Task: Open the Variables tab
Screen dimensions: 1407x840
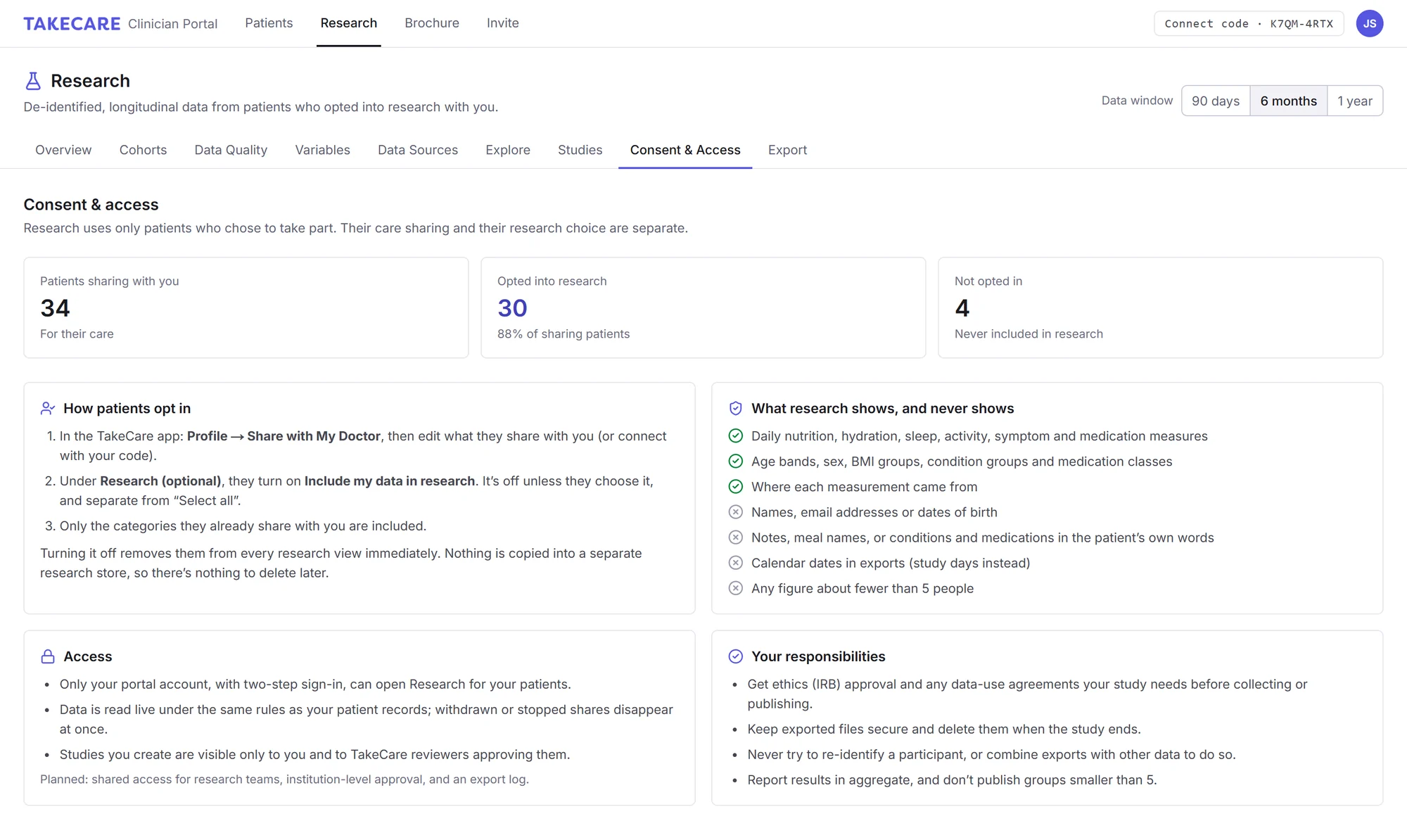Action: (322, 150)
